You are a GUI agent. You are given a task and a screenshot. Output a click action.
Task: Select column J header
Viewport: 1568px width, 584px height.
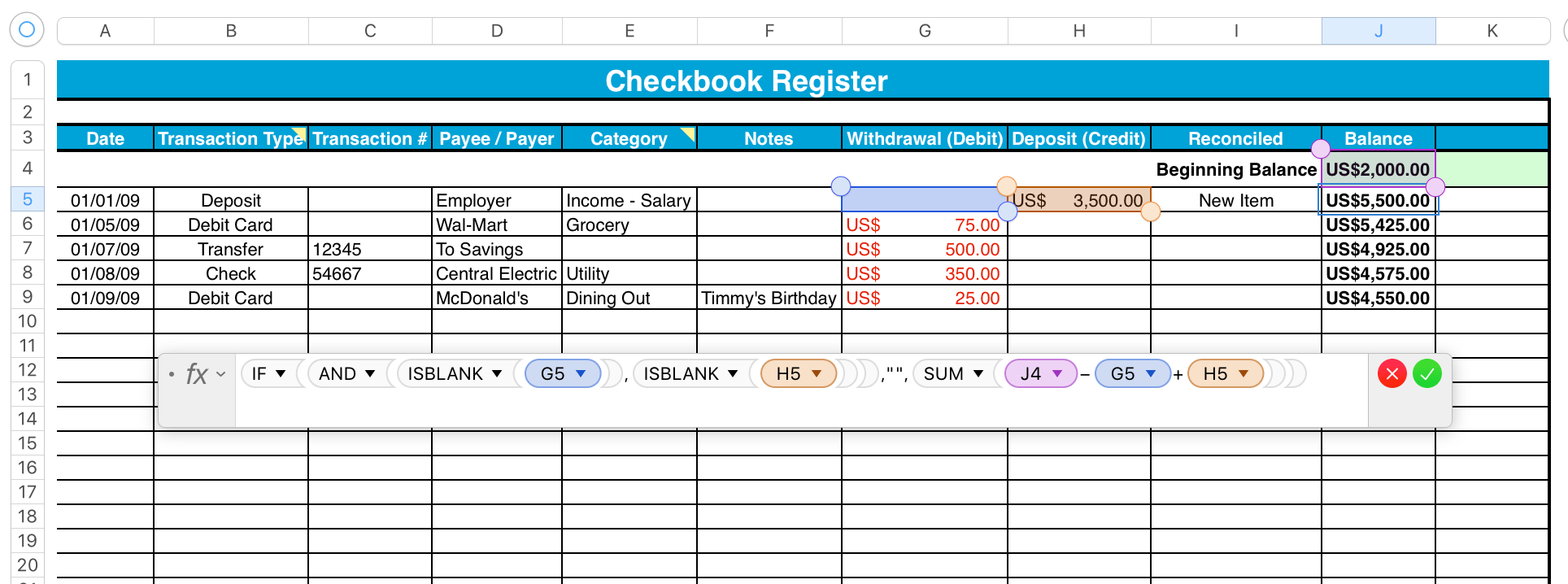point(1379,31)
